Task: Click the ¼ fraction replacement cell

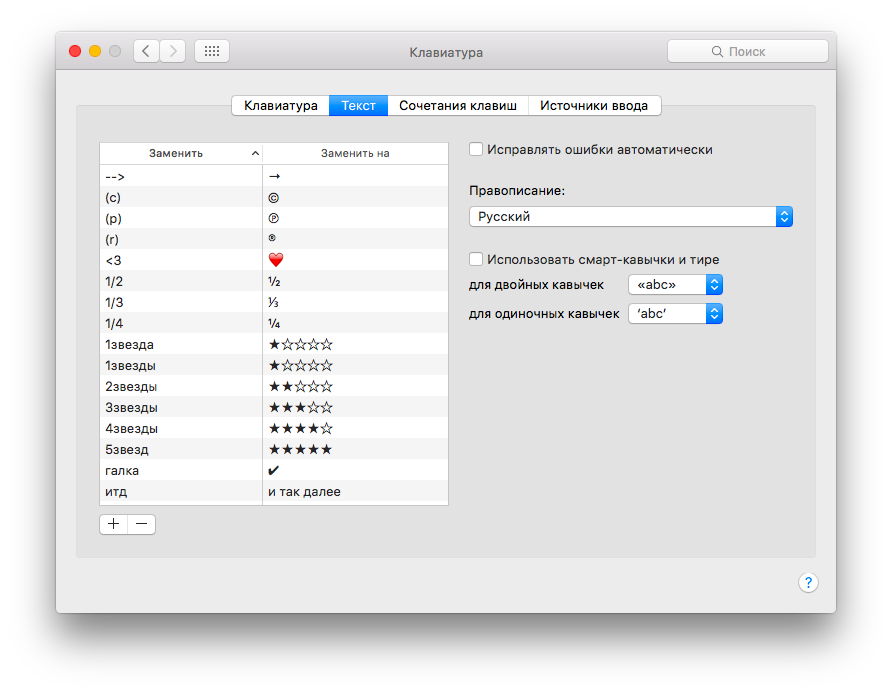Action: click(x=355, y=324)
